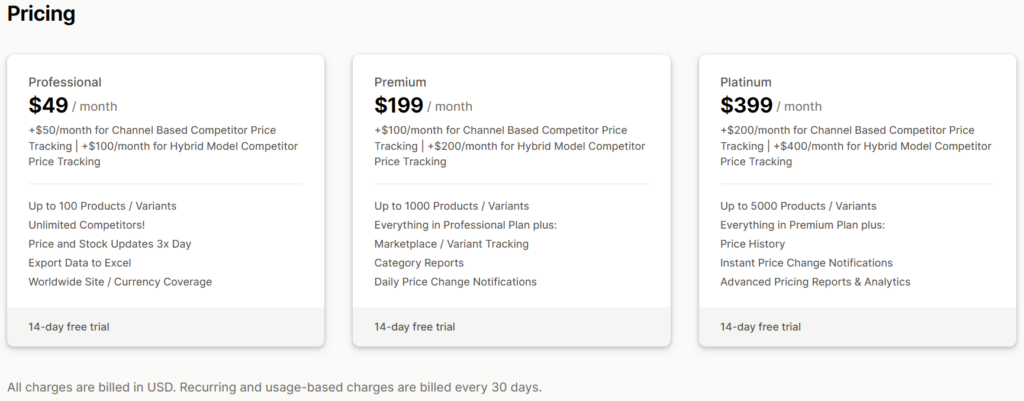Screen dimensions: 1024x401
Task: Click 'Price History' in Platinum plan
Action: tap(752, 244)
